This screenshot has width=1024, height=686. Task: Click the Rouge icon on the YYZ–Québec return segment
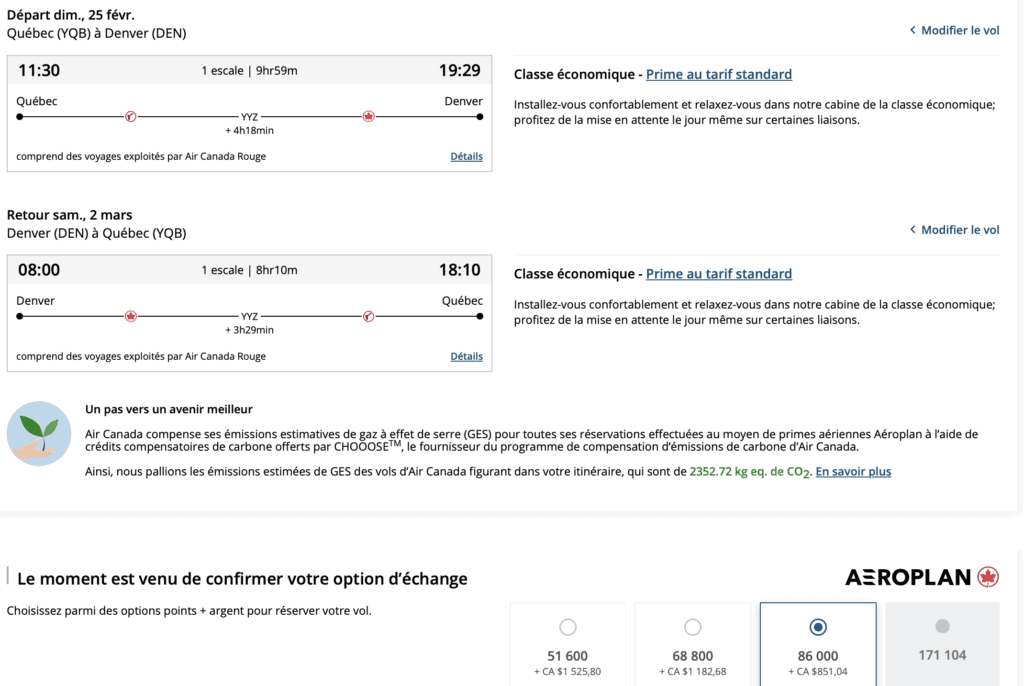(x=368, y=316)
